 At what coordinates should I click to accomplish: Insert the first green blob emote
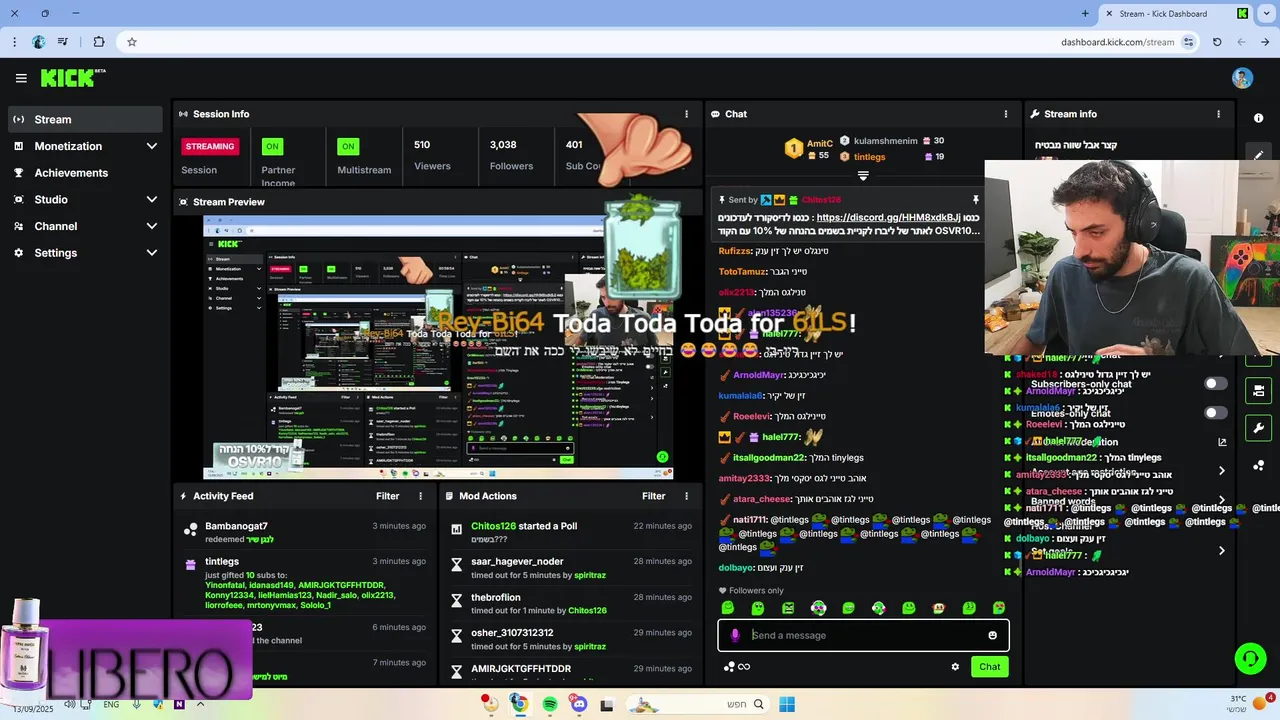(x=728, y=608)
